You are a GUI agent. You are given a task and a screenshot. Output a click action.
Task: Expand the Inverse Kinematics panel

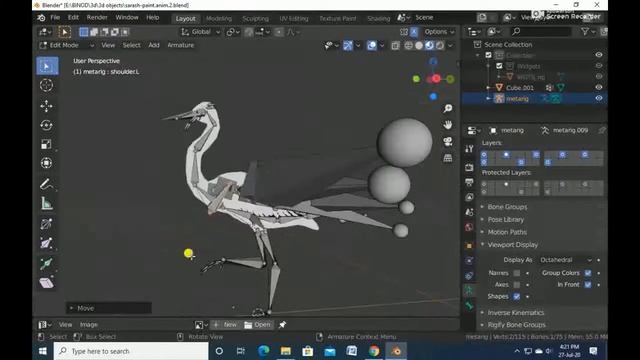[x=516, y=313]
